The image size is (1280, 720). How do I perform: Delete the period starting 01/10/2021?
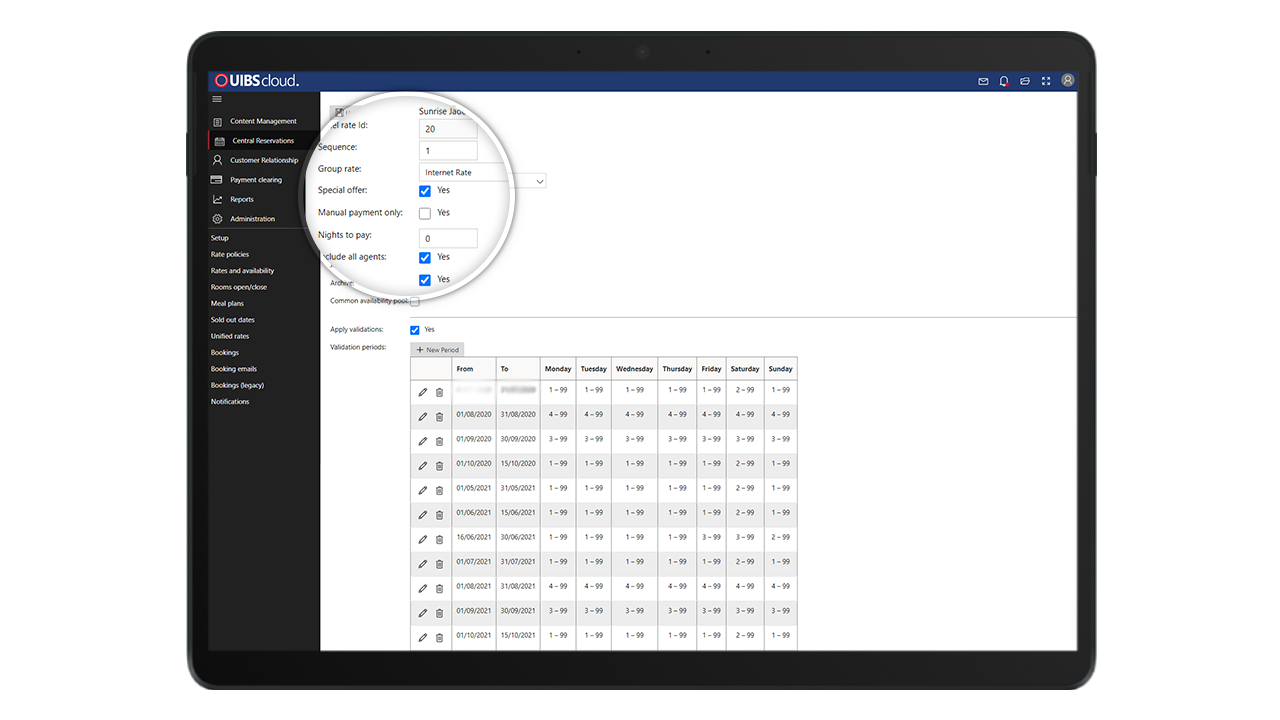[x=439, y=637]
